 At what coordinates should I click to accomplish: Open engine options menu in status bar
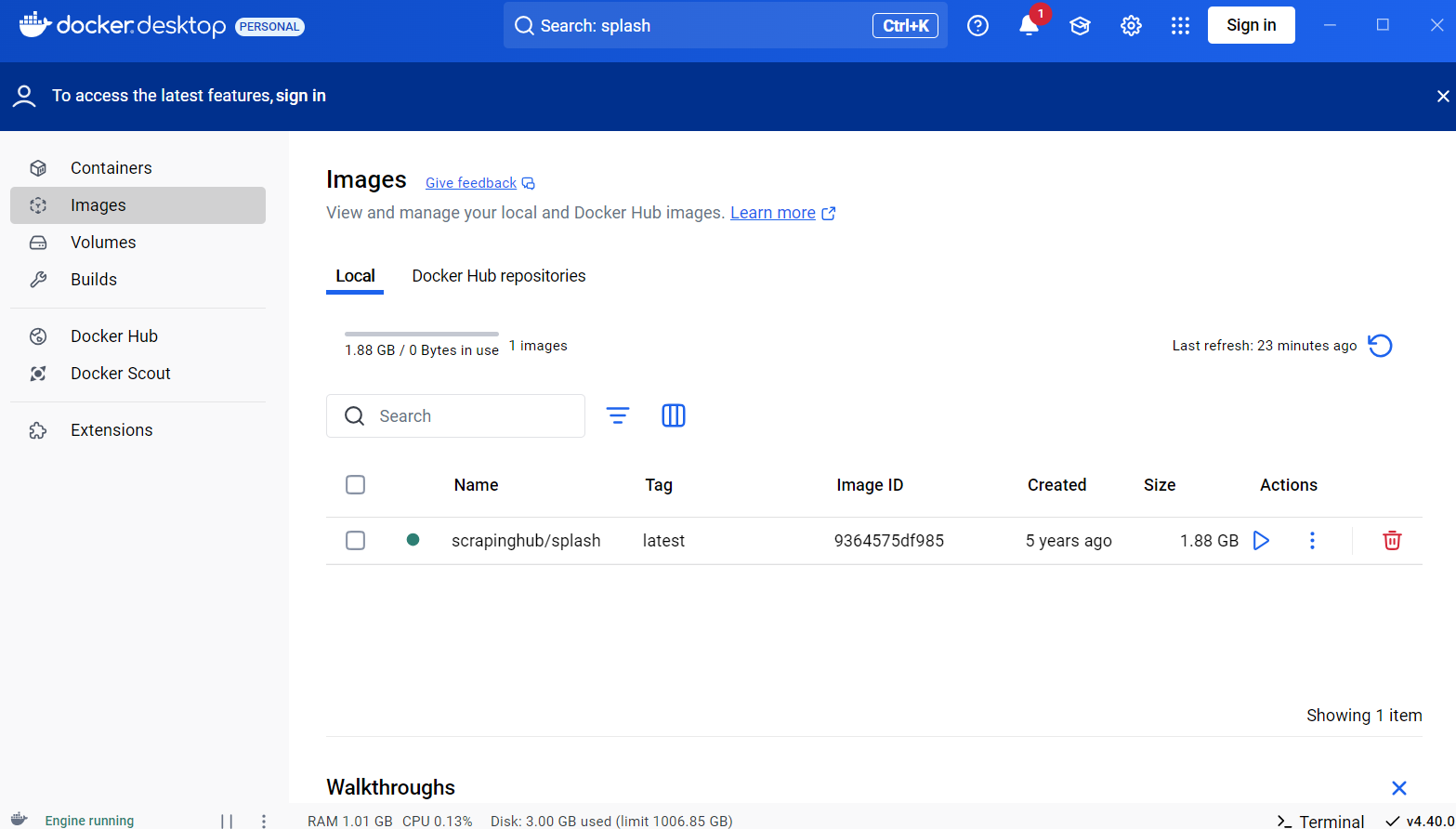click(x=264, y=821)
